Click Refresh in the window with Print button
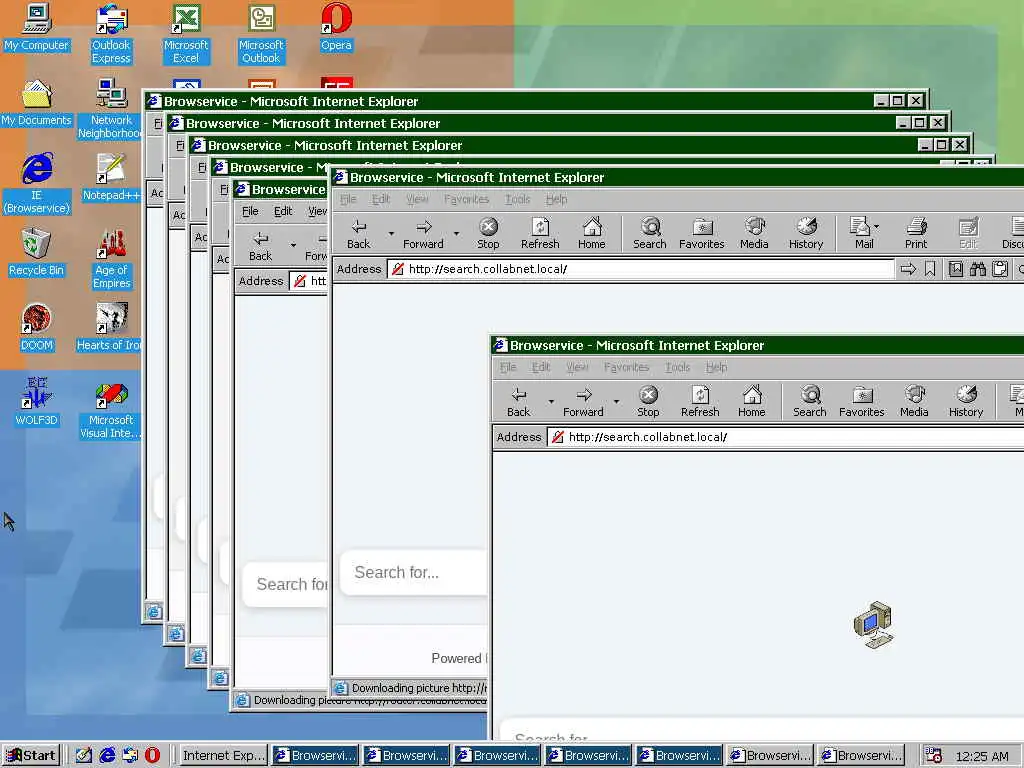Screen dimensions: 1024x768 pyautogui.click(x=540, y=233)
